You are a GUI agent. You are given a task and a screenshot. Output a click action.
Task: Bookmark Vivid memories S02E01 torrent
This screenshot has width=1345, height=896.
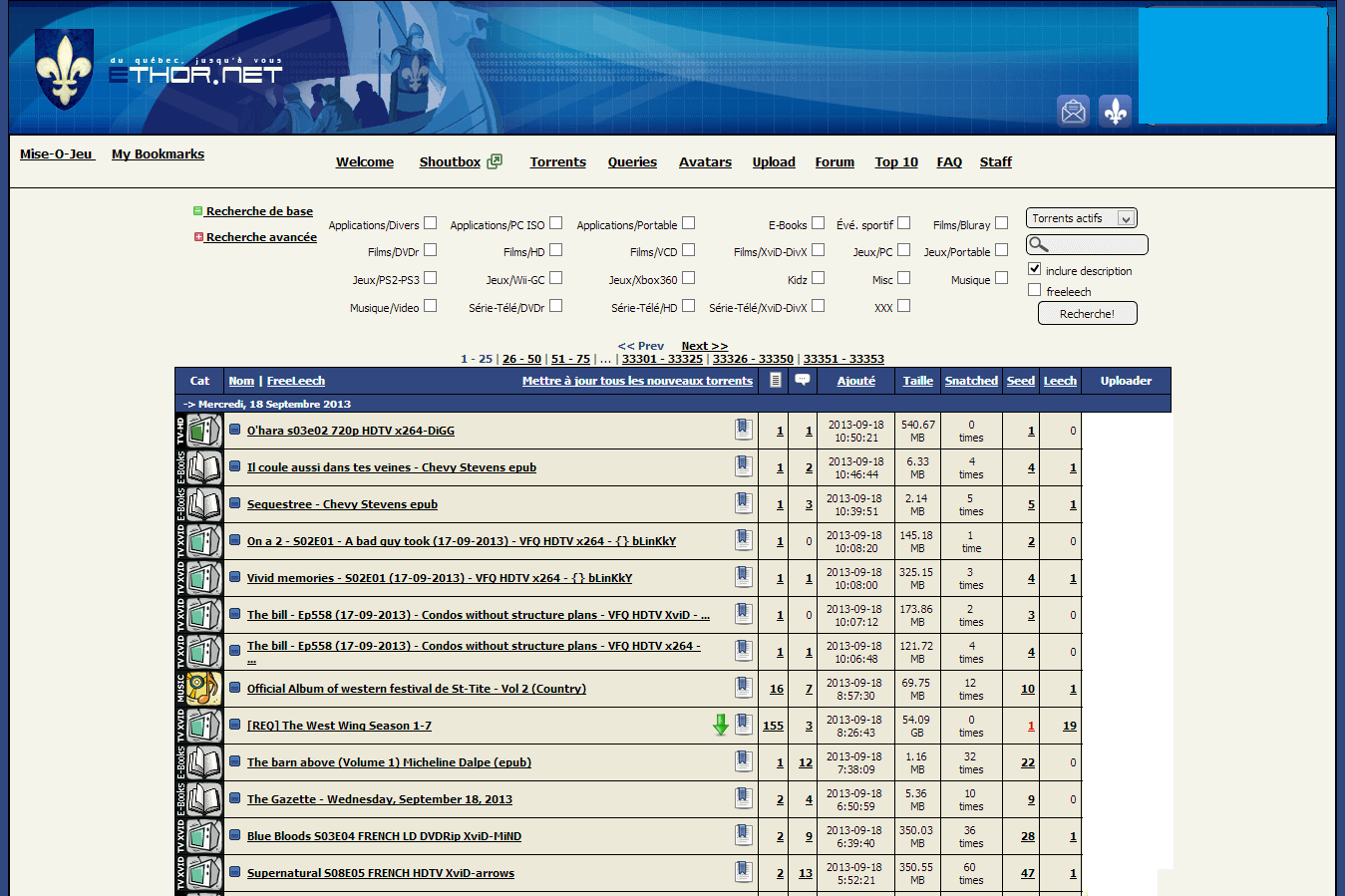(x=743, y=576)
